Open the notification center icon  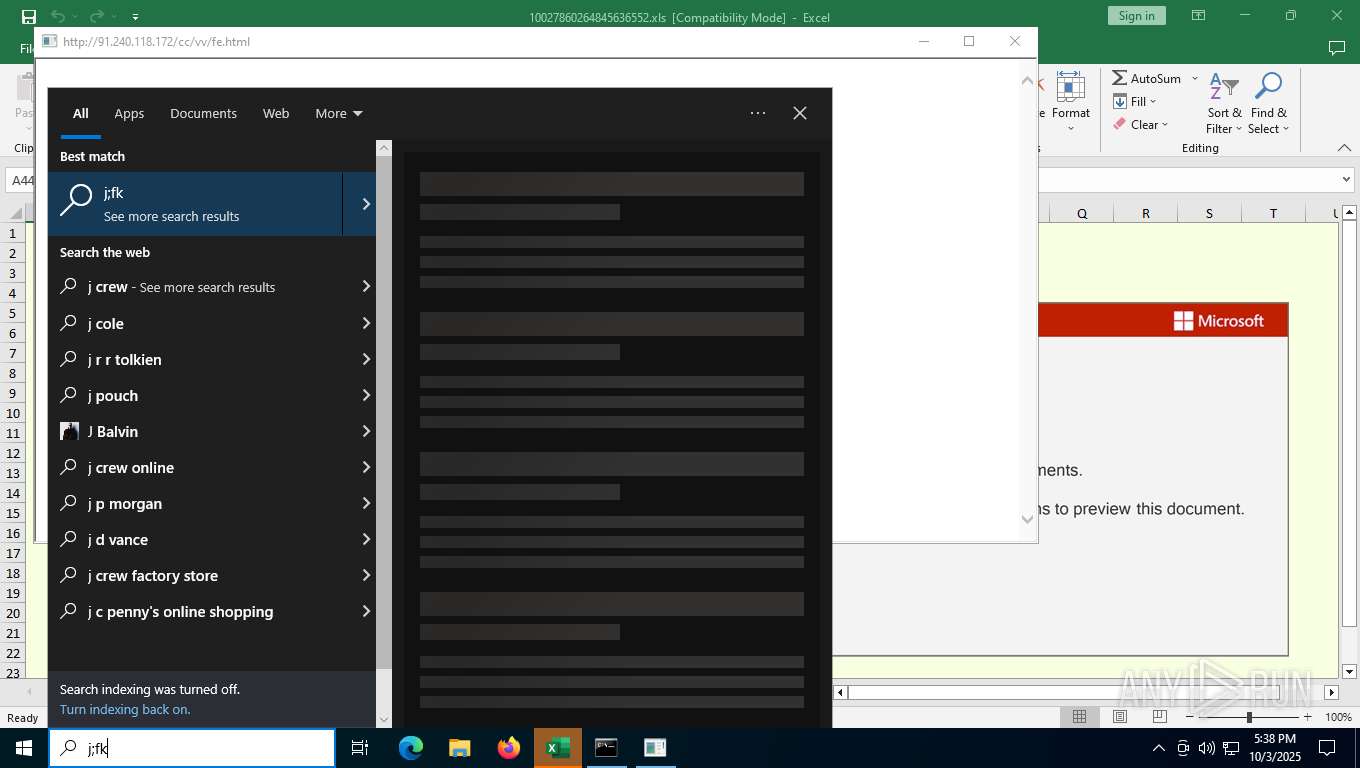[1327, 748]
